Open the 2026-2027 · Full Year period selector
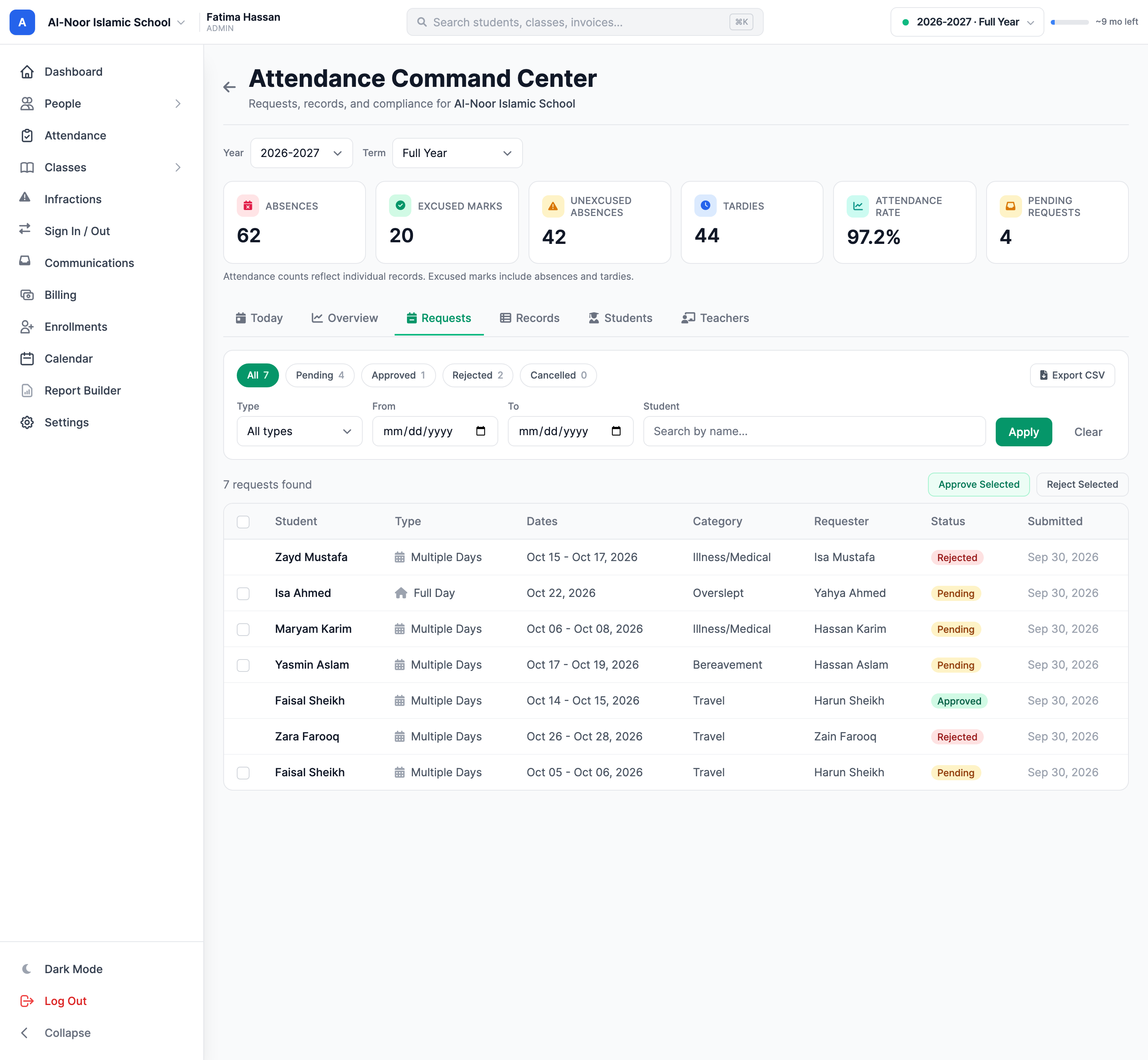The width and height of the screenshot is (1148, 1060). [x=967, y=22]
